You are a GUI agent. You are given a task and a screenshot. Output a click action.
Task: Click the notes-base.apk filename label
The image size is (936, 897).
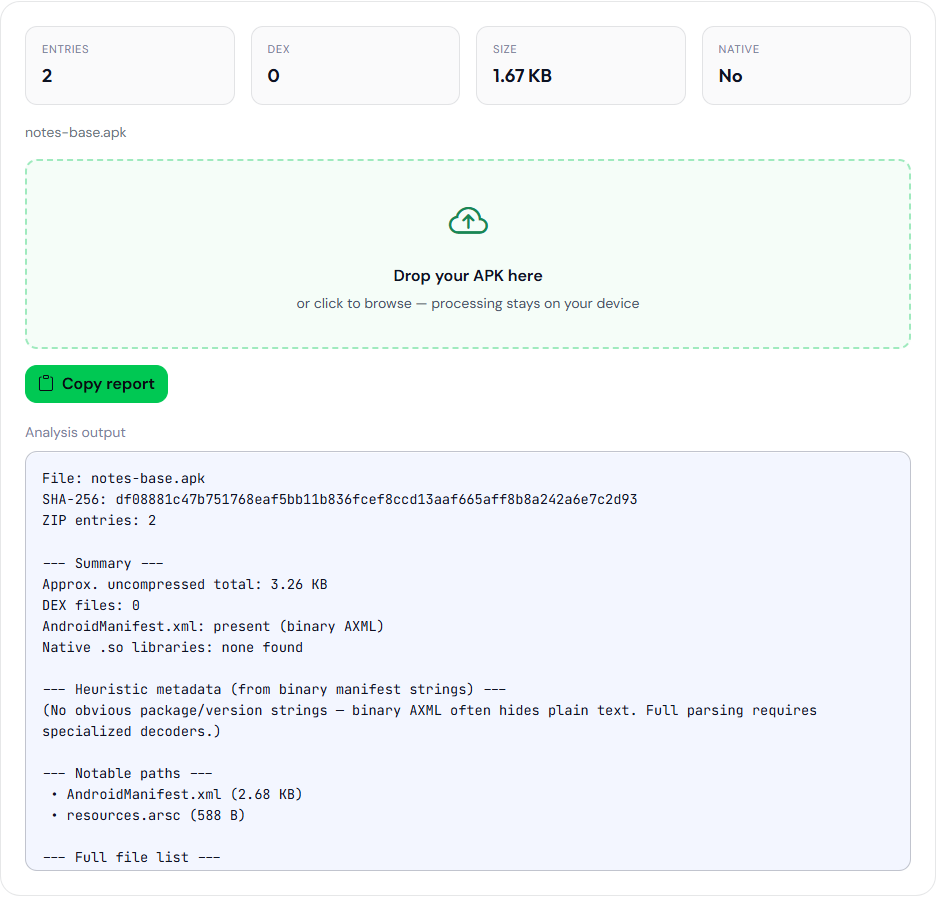point(76,132)
